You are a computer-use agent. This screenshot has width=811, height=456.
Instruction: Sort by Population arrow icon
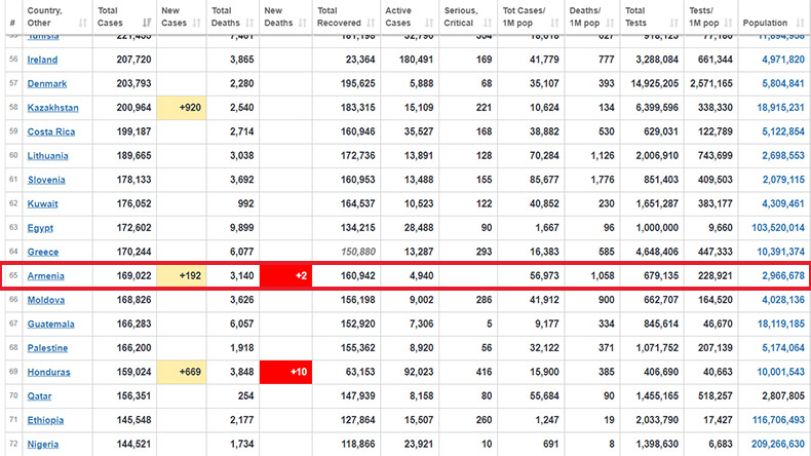click(x=800, y=23)
